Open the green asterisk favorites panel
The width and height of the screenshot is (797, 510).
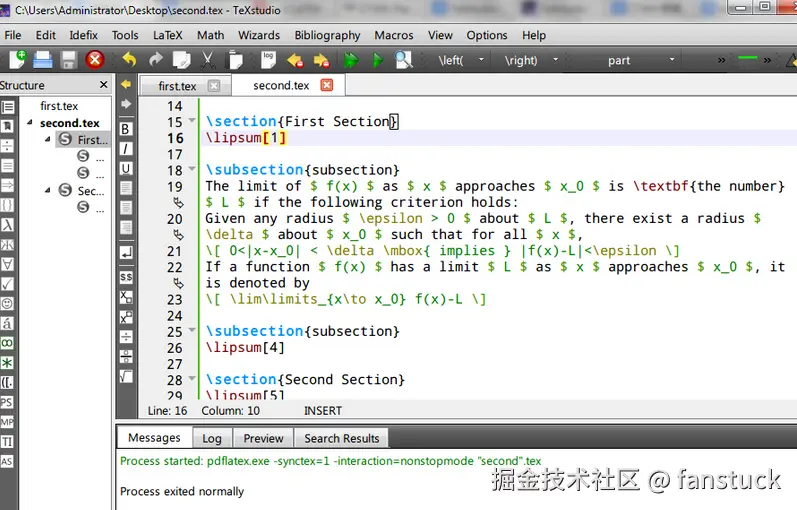[x=7, y=363]
